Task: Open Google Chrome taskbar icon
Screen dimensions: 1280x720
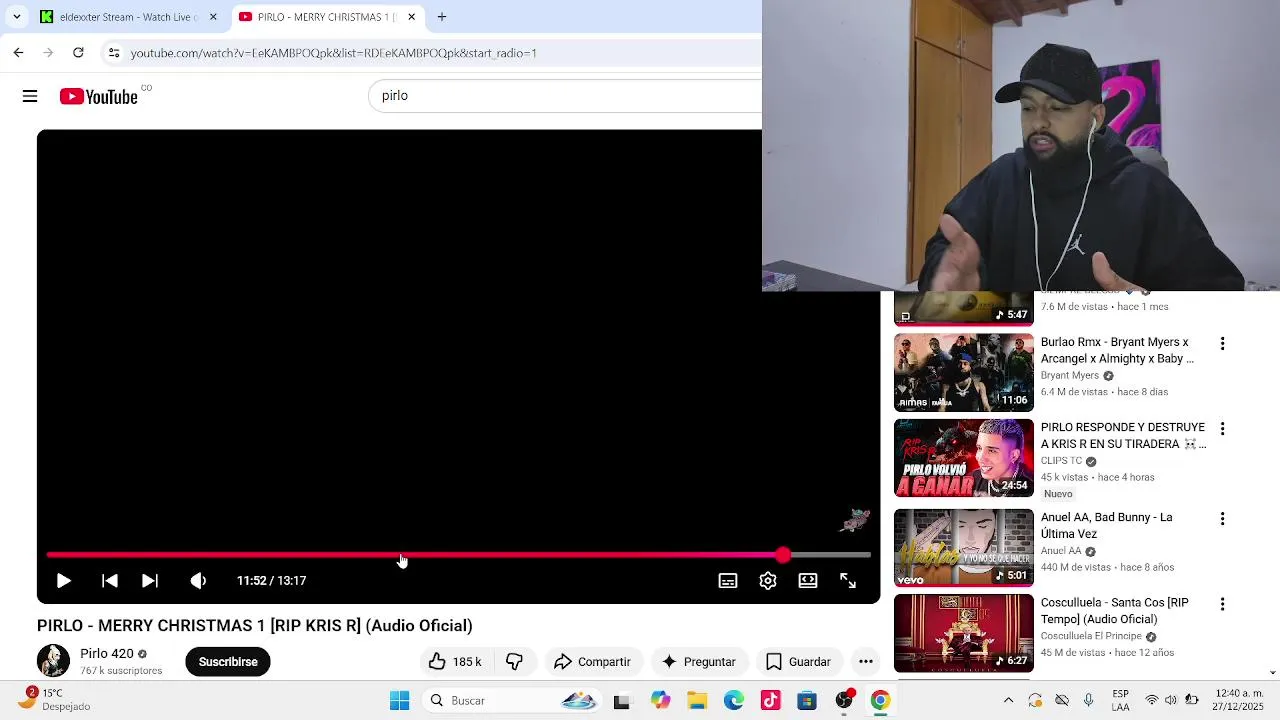Action: tap(880, 700)
